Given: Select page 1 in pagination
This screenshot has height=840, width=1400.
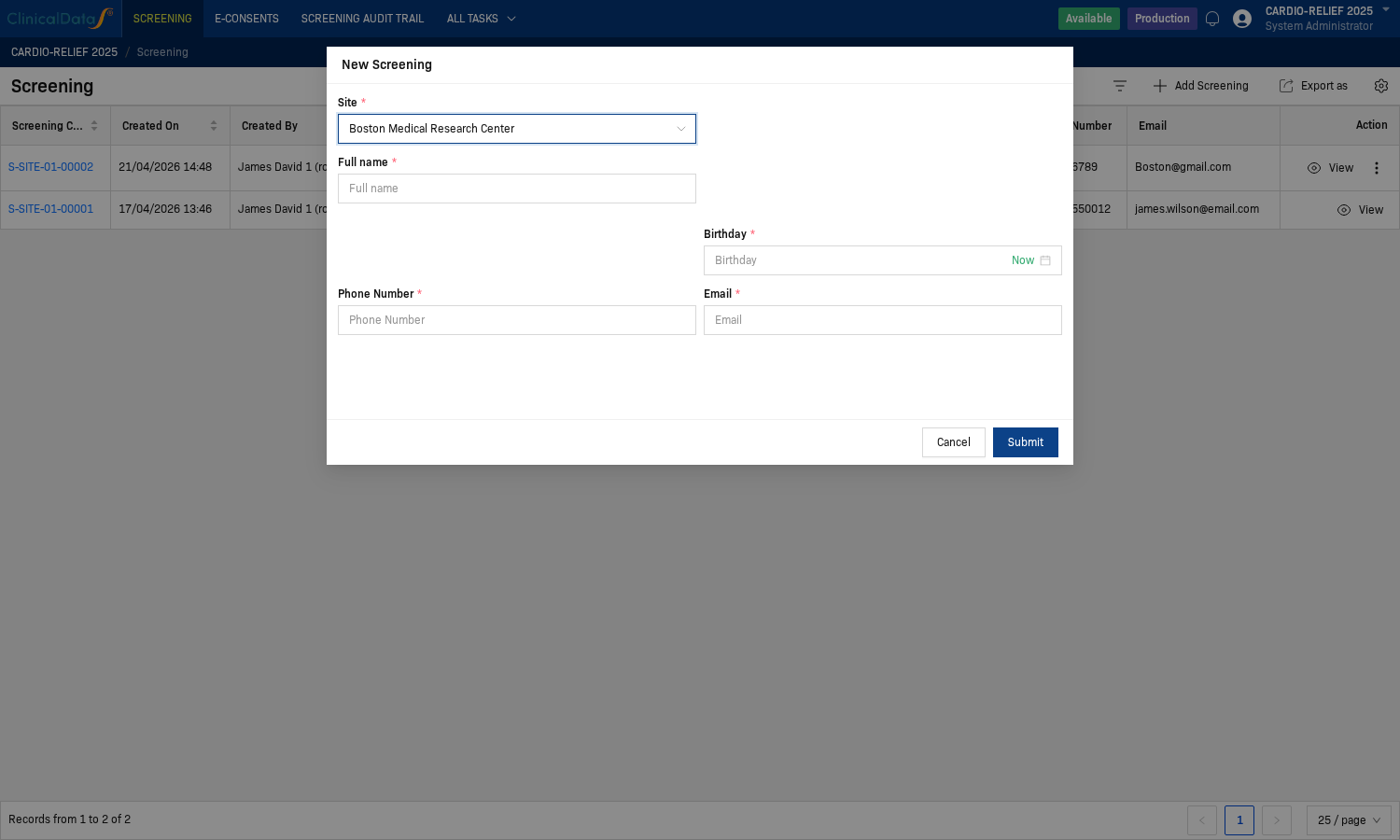Looking at the screenshot, I should click(1239, 820).
